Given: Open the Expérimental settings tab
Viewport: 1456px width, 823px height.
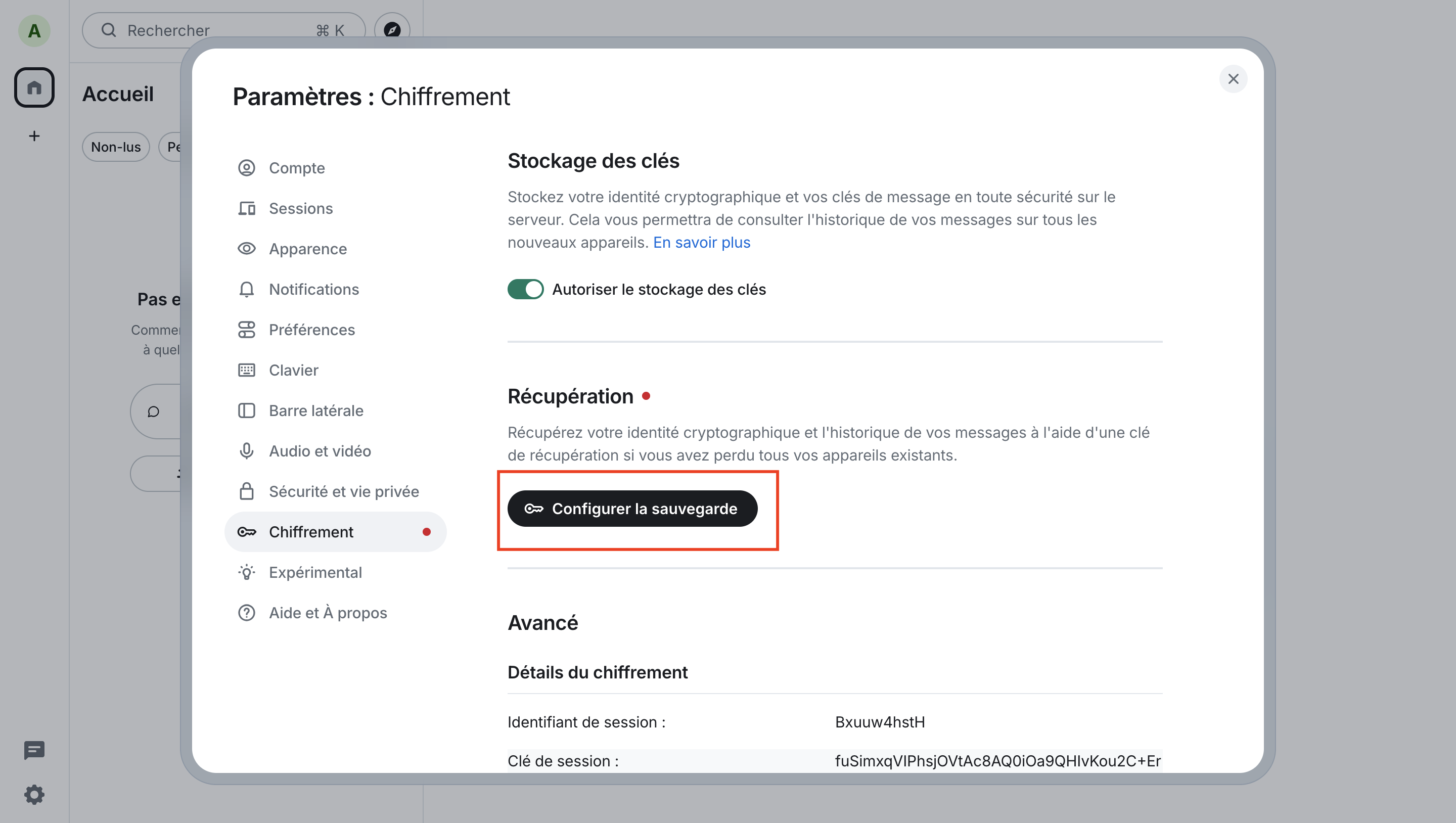Looking at the screenshot, I should coord(315,572).
